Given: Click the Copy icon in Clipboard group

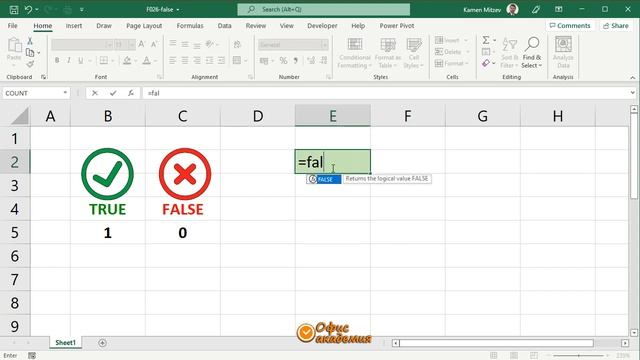Looking at the screenshot, I should coord(30,53).
